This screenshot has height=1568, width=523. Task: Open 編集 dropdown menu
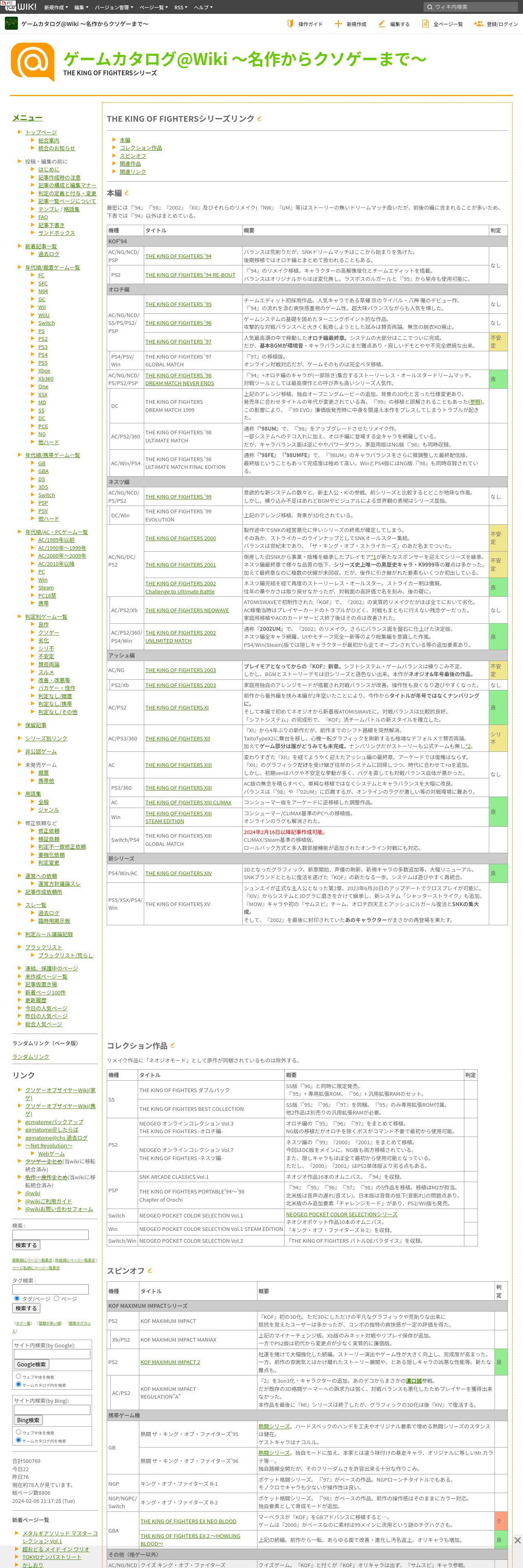pyautogui.click(x=81, y=7)
